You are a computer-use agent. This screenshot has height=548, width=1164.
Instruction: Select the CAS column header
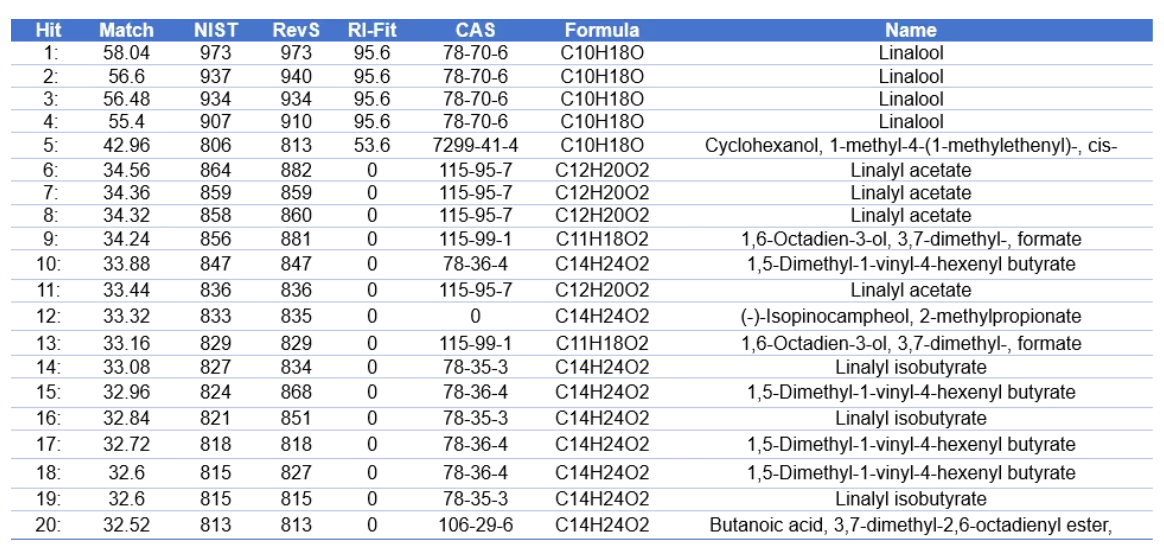coord(475,30)
